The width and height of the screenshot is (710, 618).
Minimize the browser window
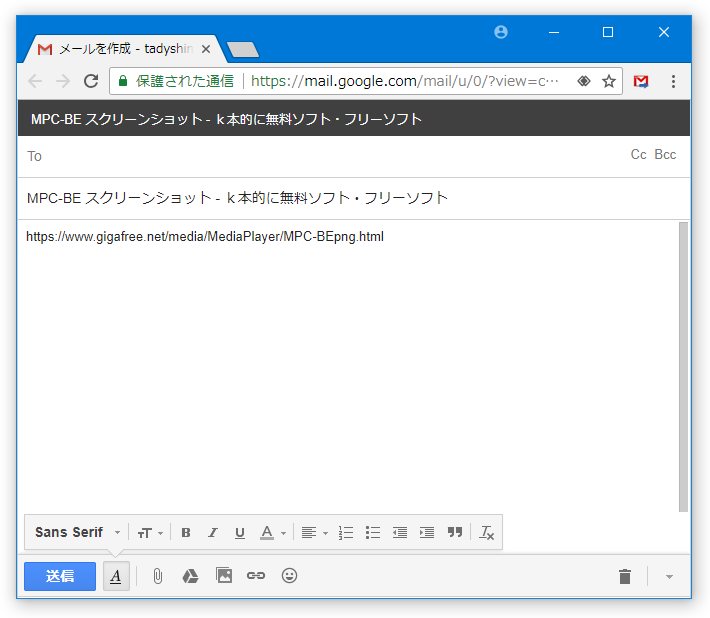click(554, 33)
